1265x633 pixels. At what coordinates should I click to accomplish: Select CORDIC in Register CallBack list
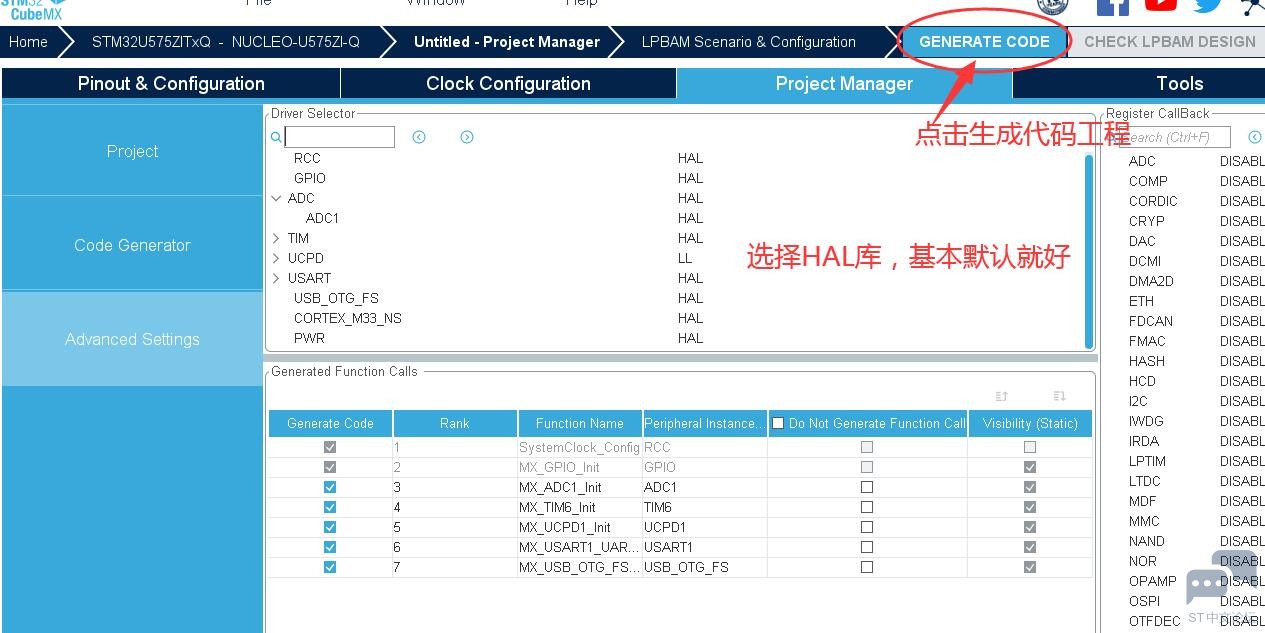[x=1153, y=201]
